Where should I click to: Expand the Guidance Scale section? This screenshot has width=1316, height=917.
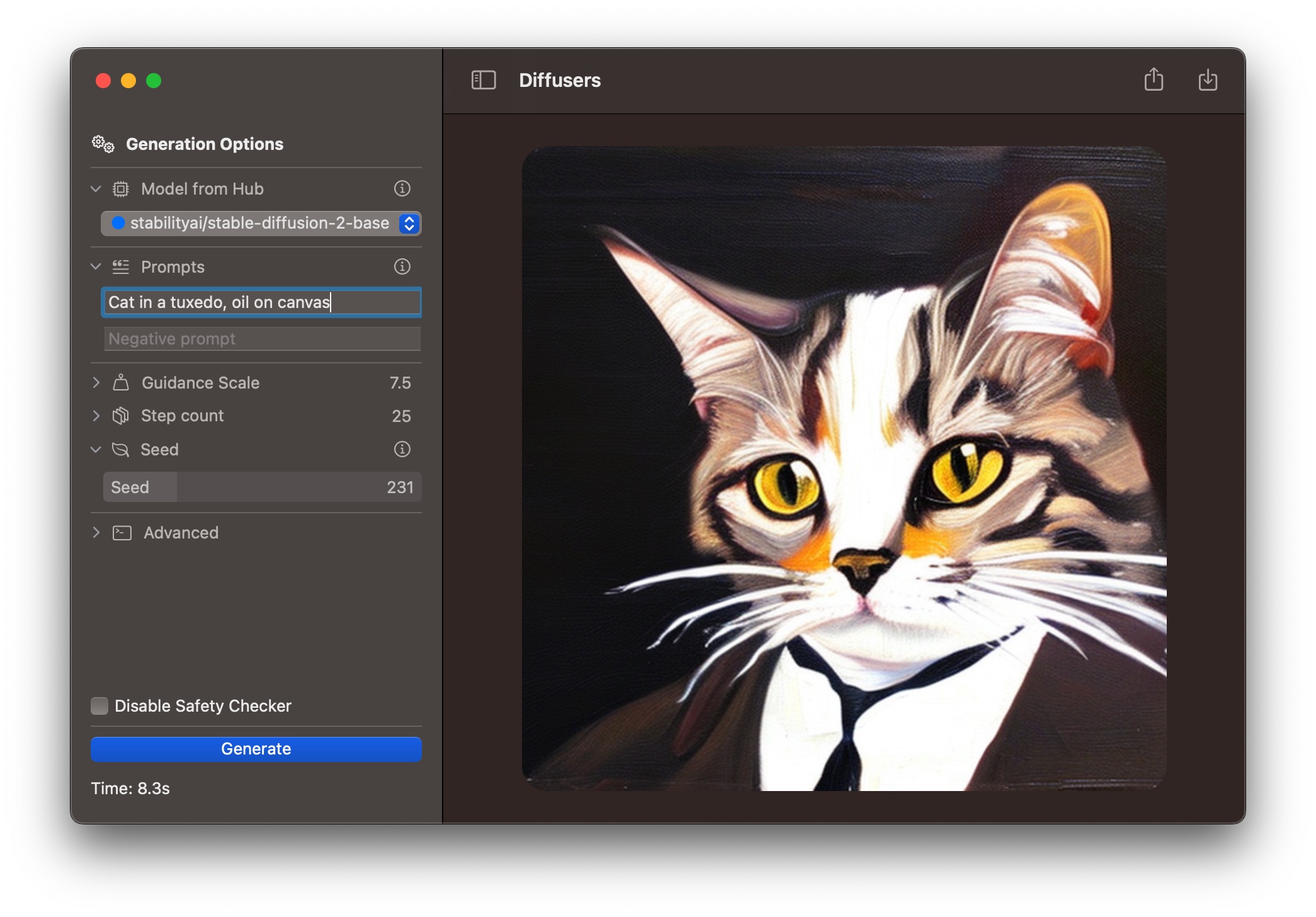(96, 382)
